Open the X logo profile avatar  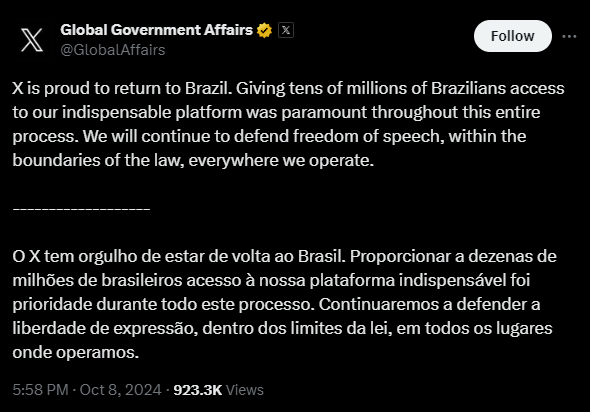32,40
